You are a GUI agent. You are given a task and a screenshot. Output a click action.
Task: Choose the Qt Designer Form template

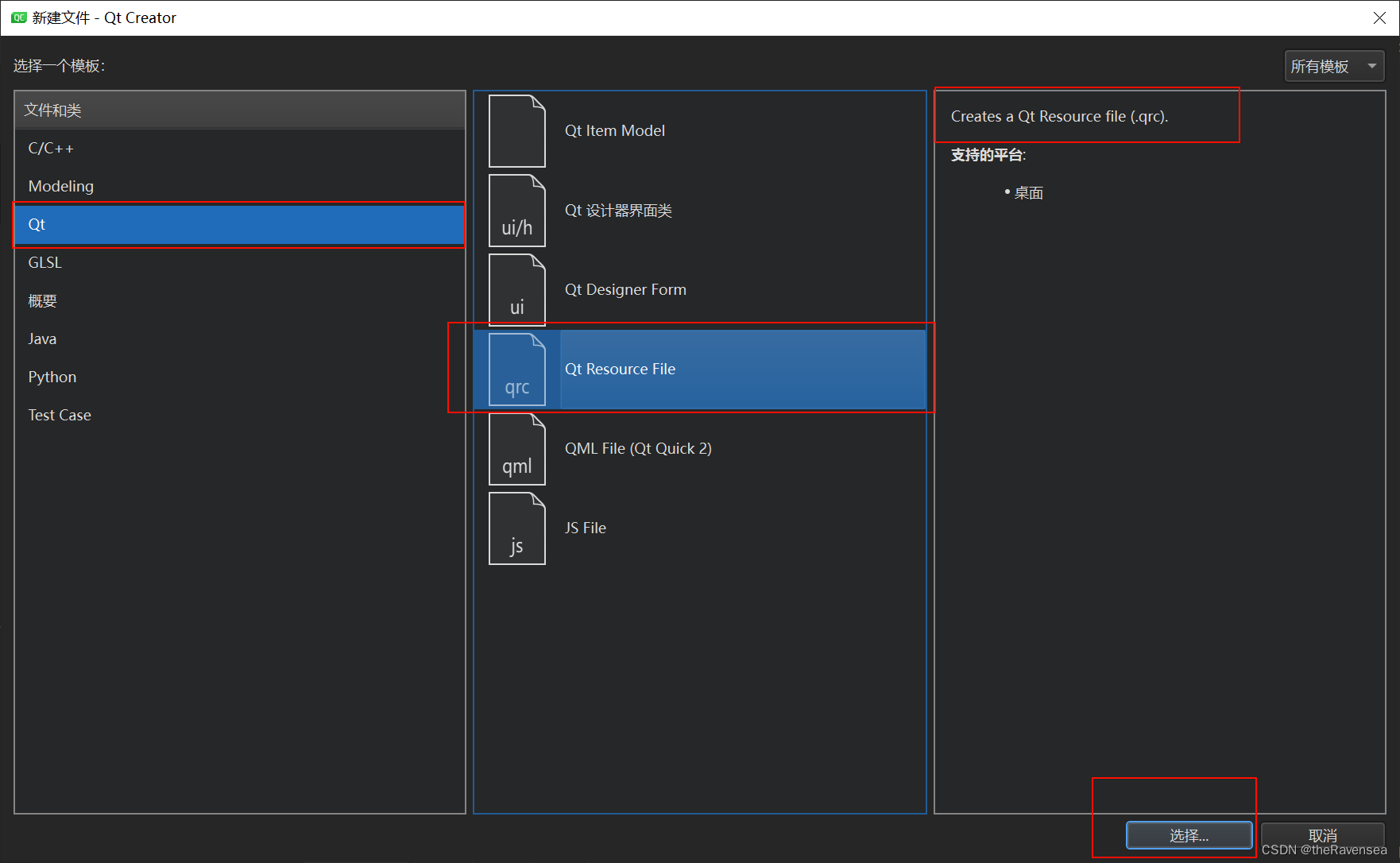coord(700,290)
